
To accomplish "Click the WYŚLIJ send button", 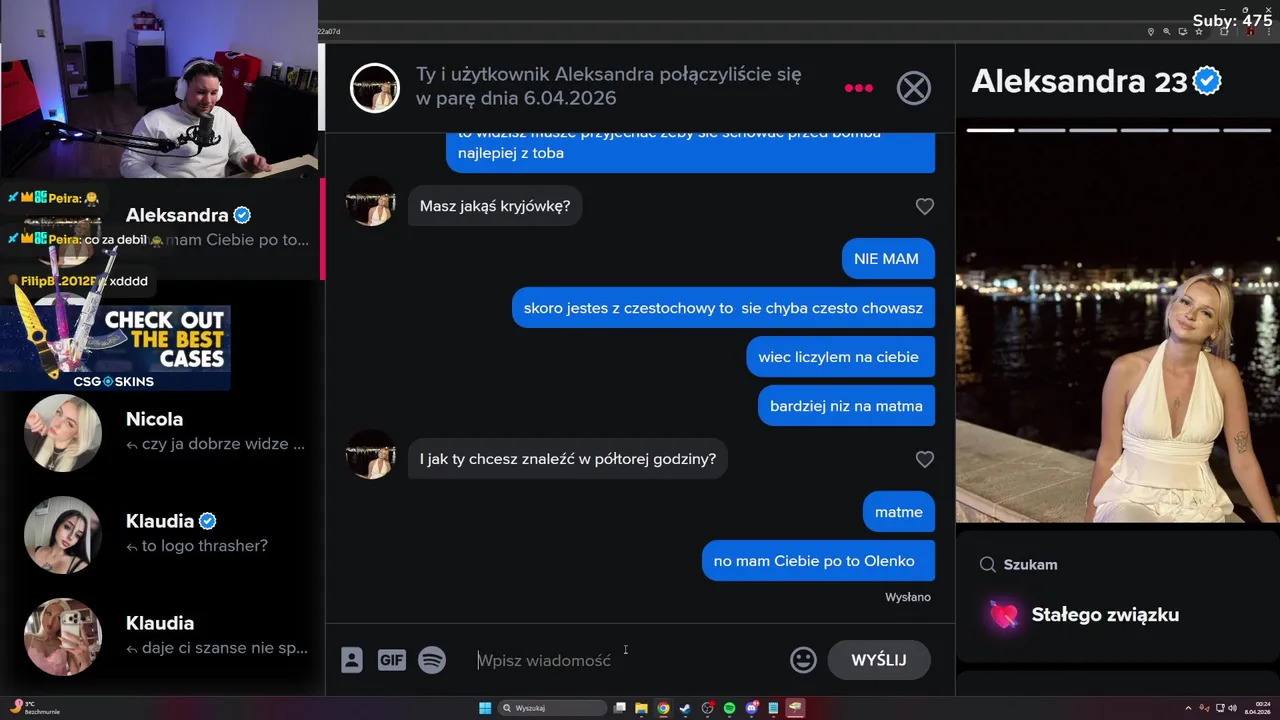I will 879,660.
